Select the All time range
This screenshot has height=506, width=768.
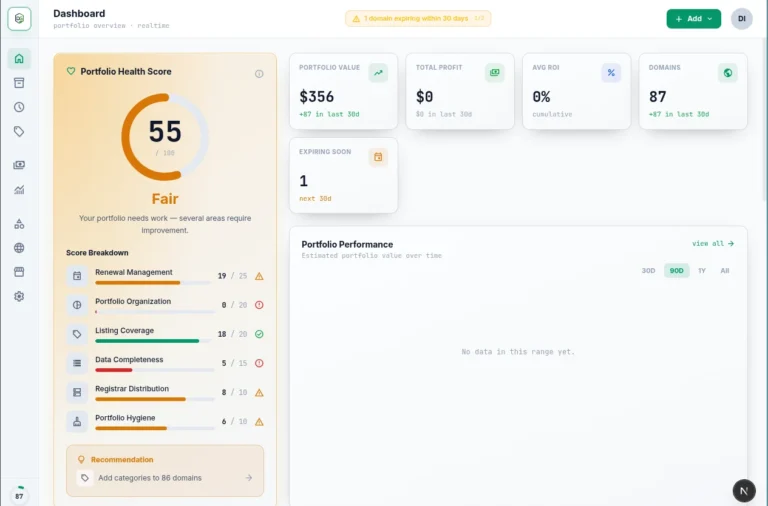724,270
